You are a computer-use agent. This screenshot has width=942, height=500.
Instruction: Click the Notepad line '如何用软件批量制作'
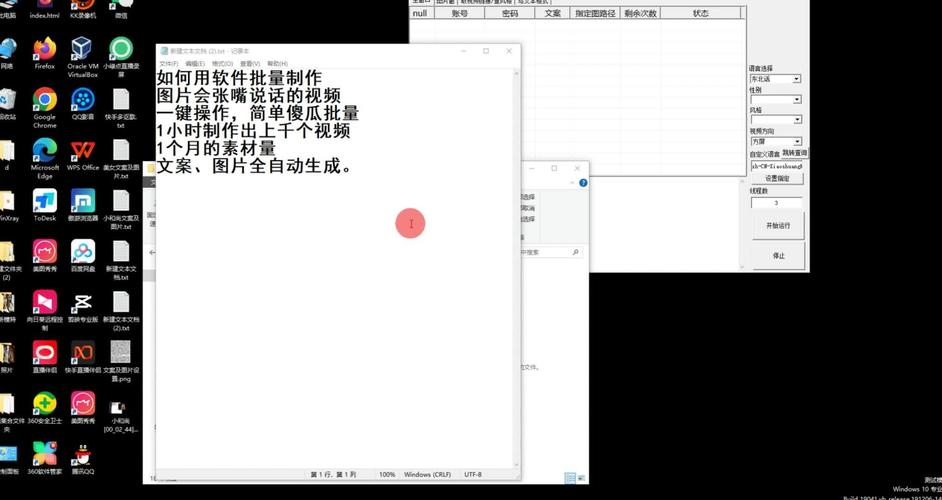[239, 78]
